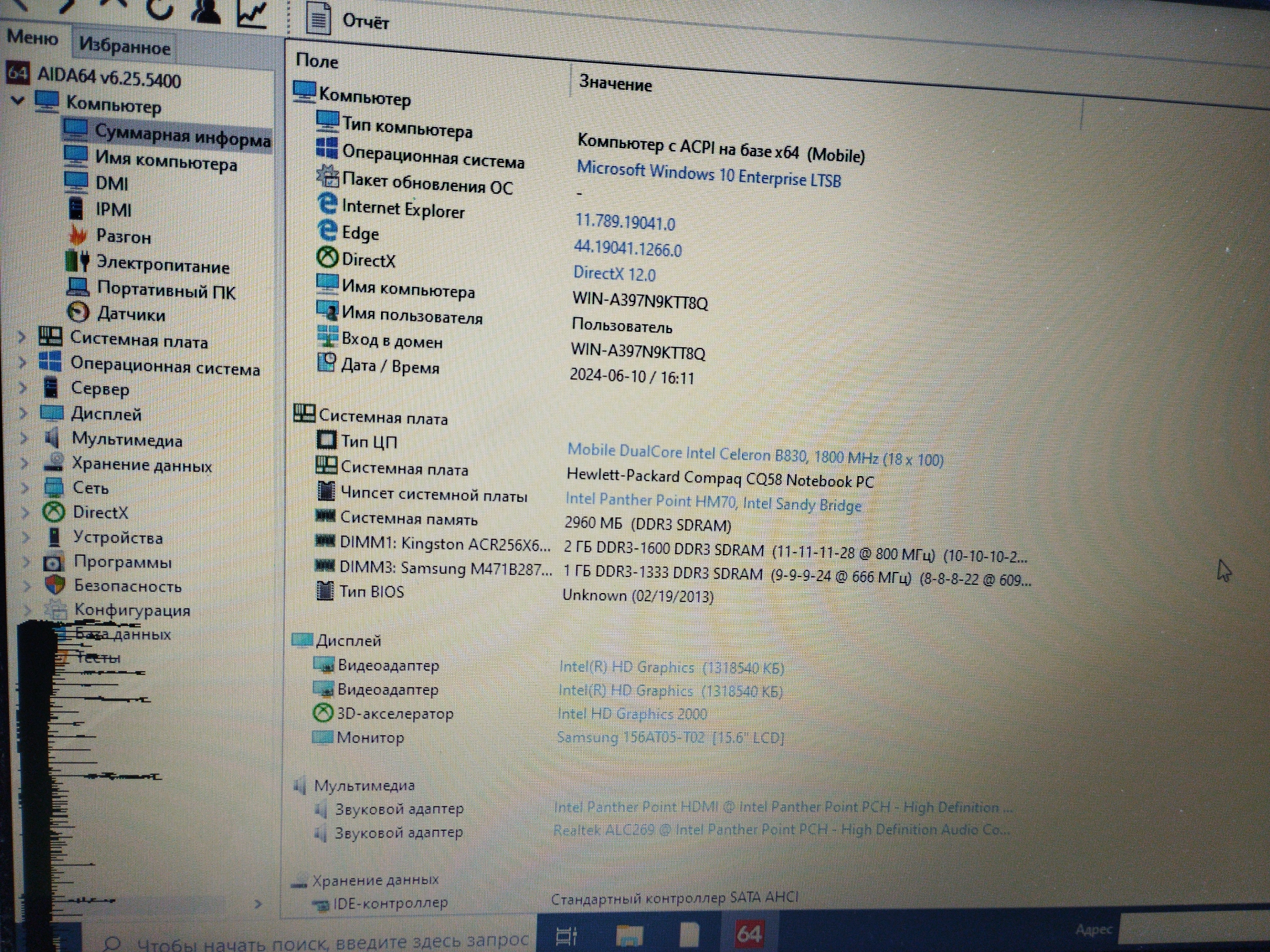Switch to the Избранное tab
The width and height of the screenshot is (1270, 952).
(x=124, y=46)
